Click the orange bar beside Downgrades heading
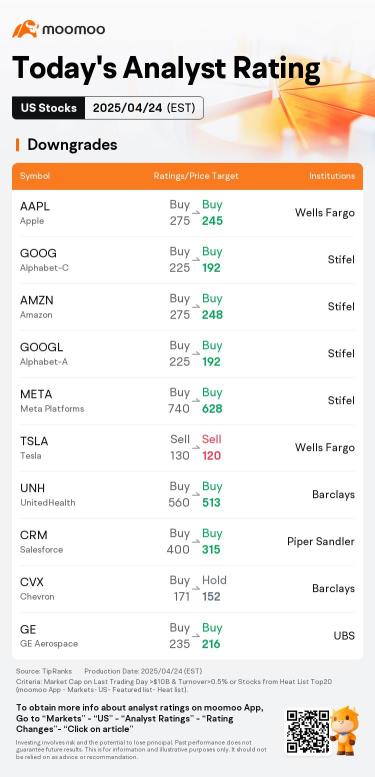This screenshot has width=375, height=777. [x=17, y=145]
